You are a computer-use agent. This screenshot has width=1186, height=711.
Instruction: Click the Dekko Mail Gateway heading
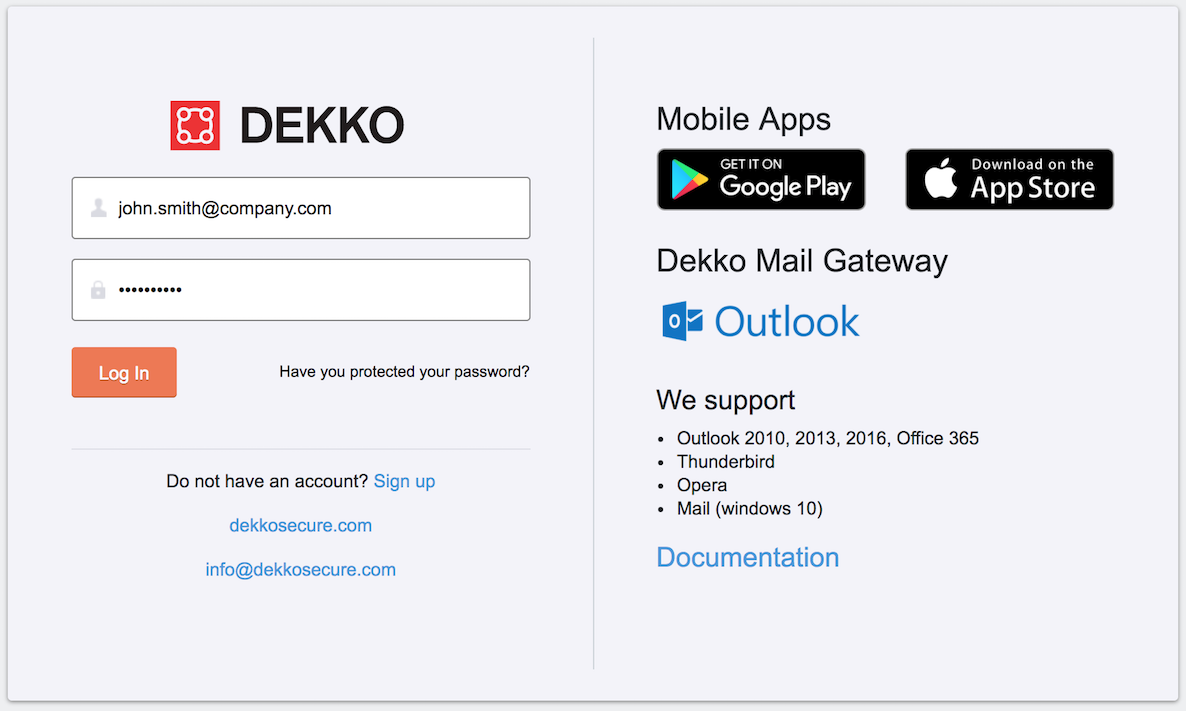801,261
